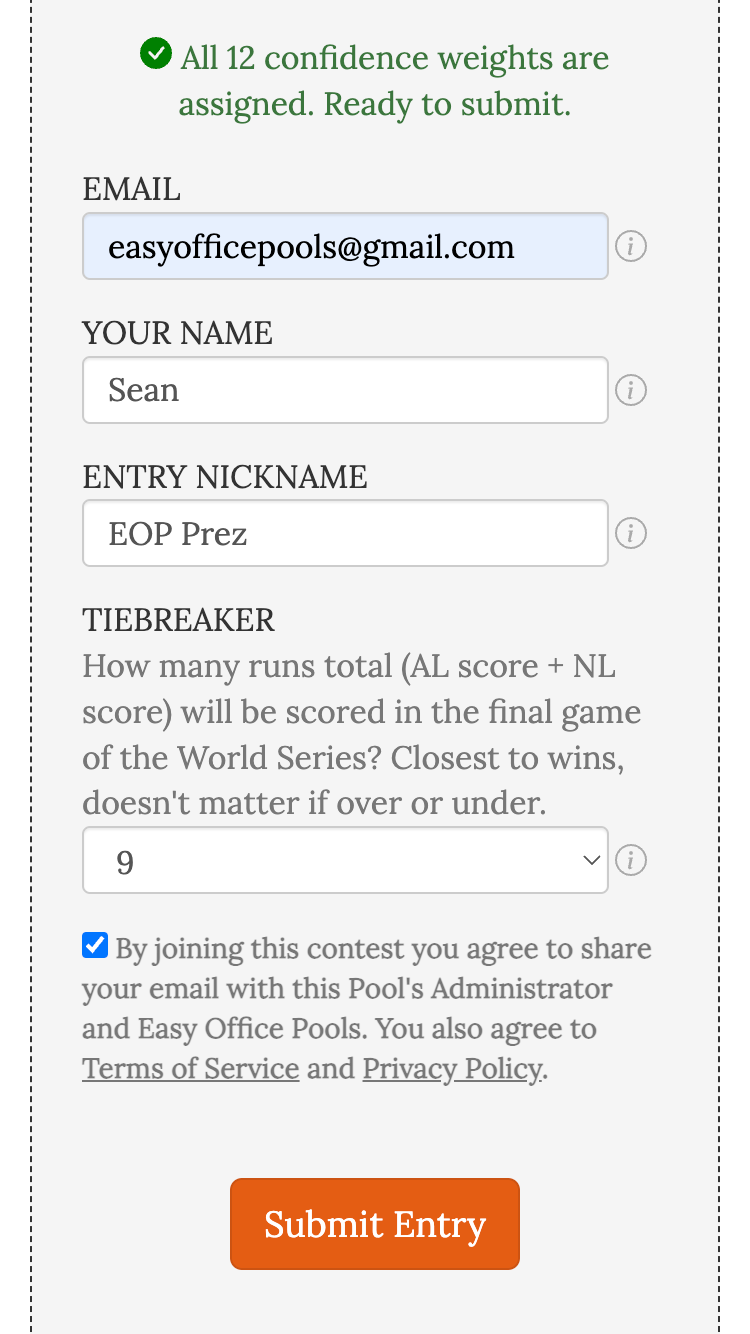Click the info icon beside the tiebreaker selector
Screen dimensions: 750x1334
(x=631, y=860)
